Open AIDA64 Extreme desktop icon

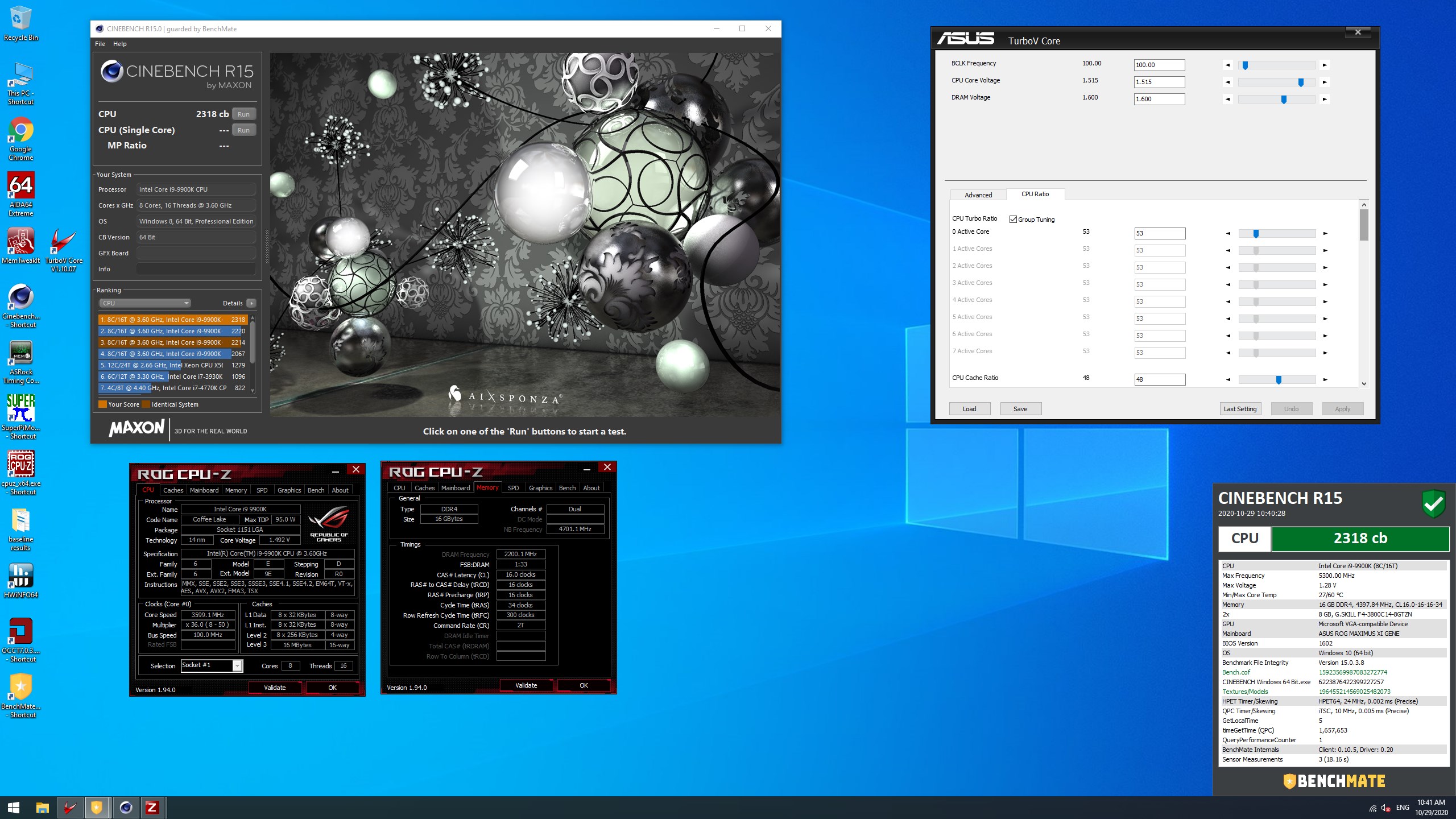(20, 195)
